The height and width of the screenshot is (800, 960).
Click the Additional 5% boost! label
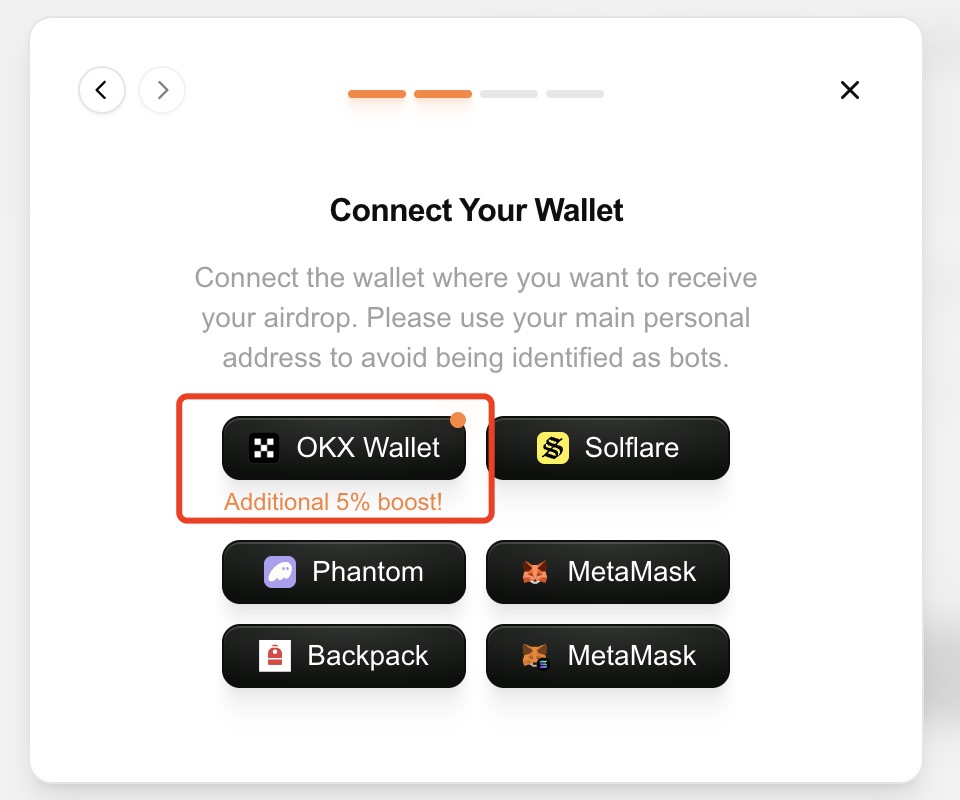tap(333, 502)
